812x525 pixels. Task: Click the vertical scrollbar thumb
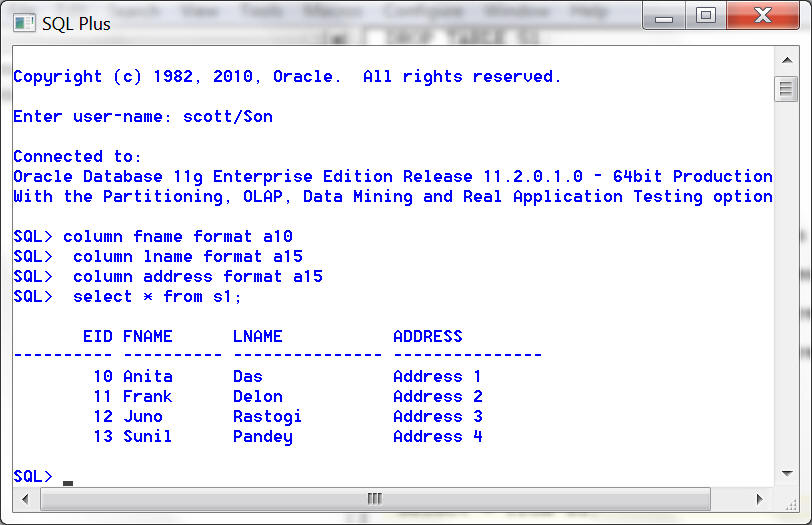pyautogui.click(x=785, y=89)
